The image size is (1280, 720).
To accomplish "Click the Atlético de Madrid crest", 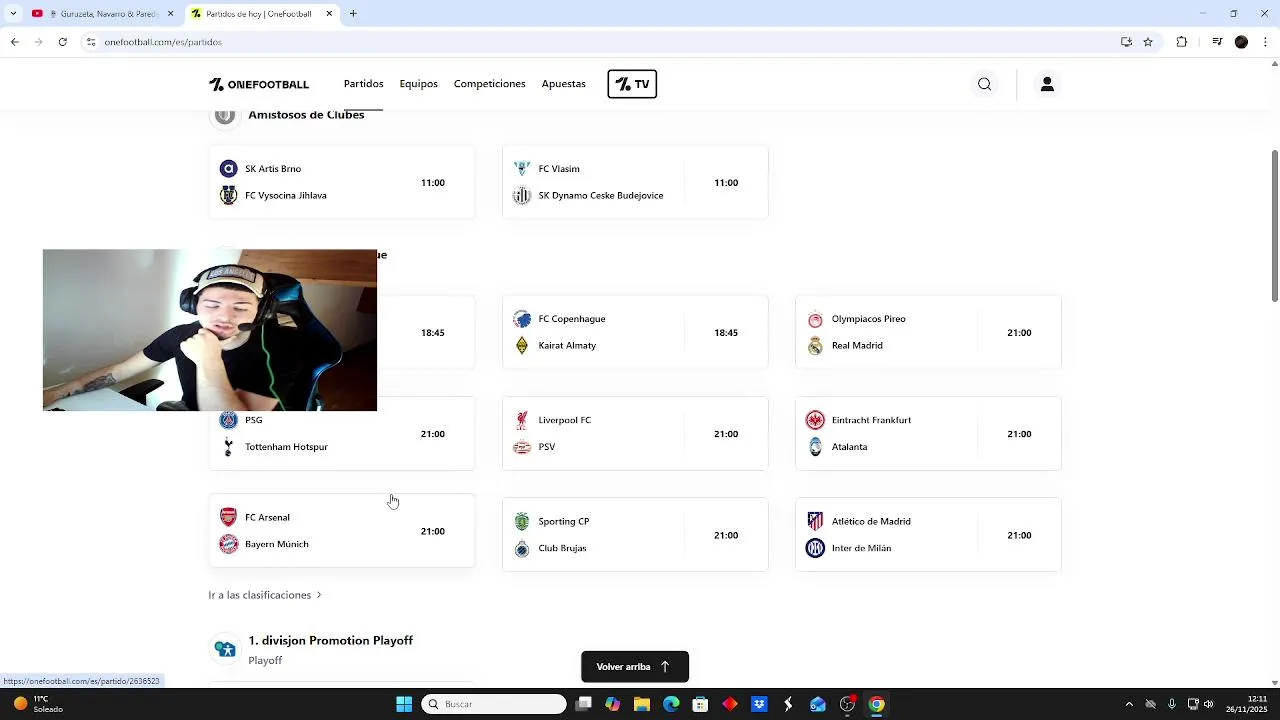I will click(815, 521).
